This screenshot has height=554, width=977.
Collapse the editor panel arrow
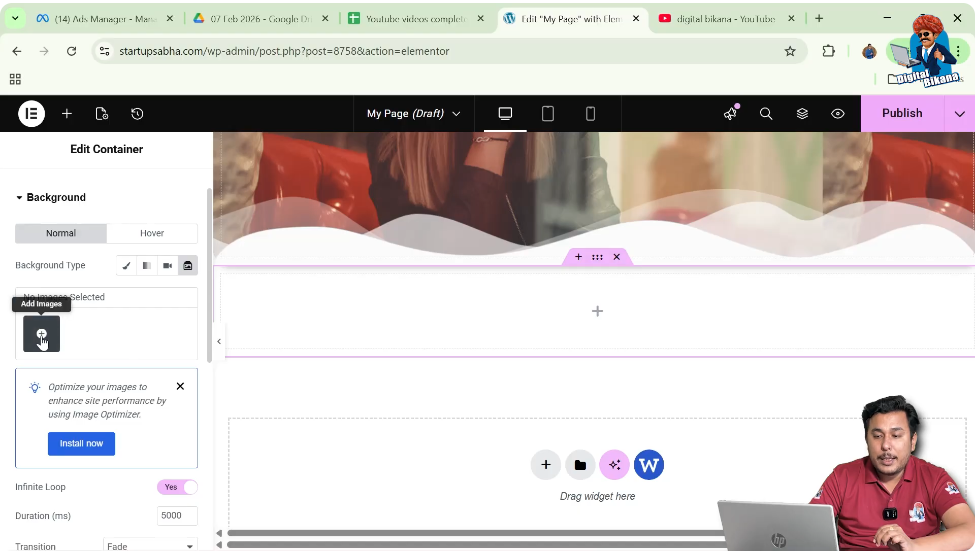[x=219, y=341]
